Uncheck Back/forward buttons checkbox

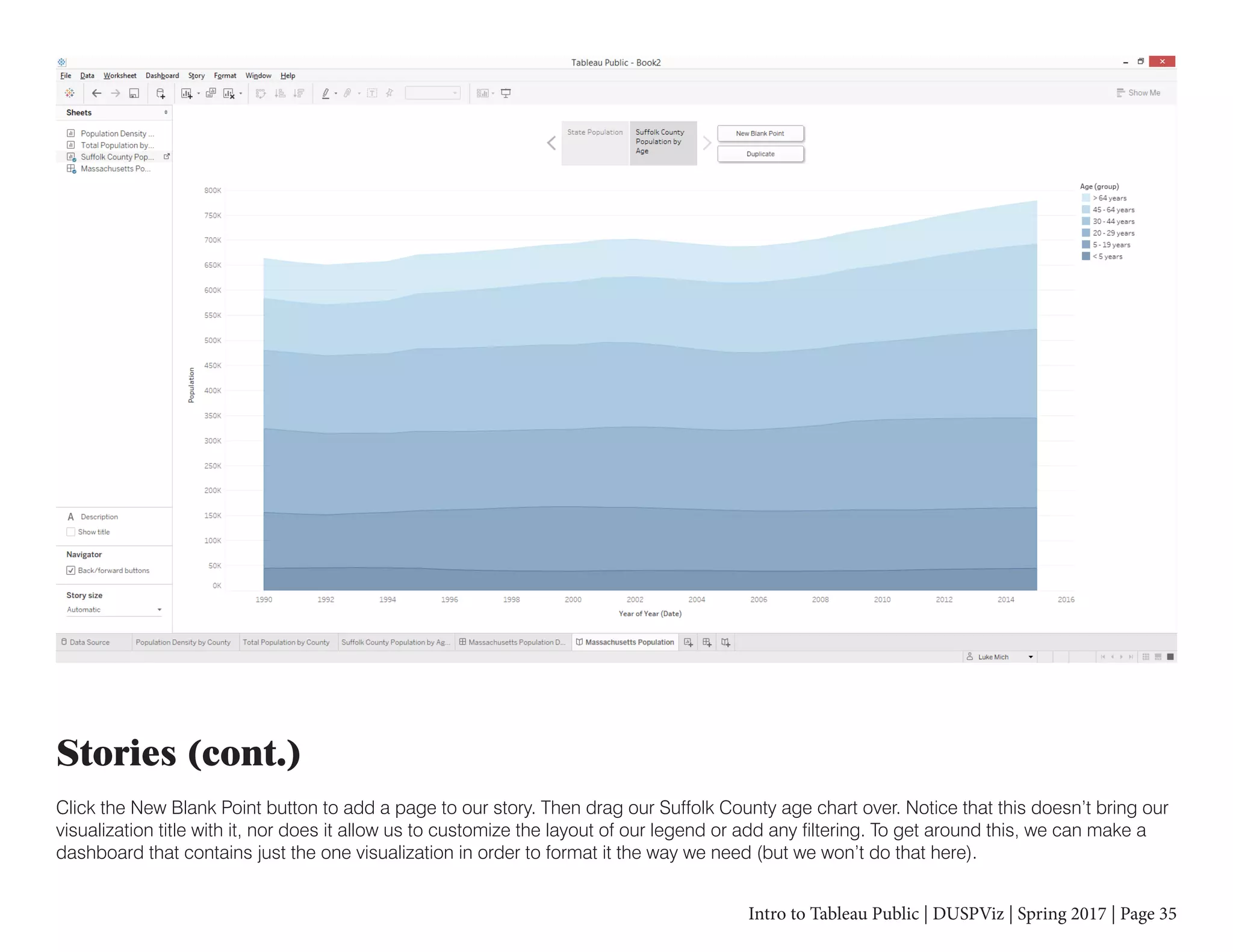click(x=71, y=570)
